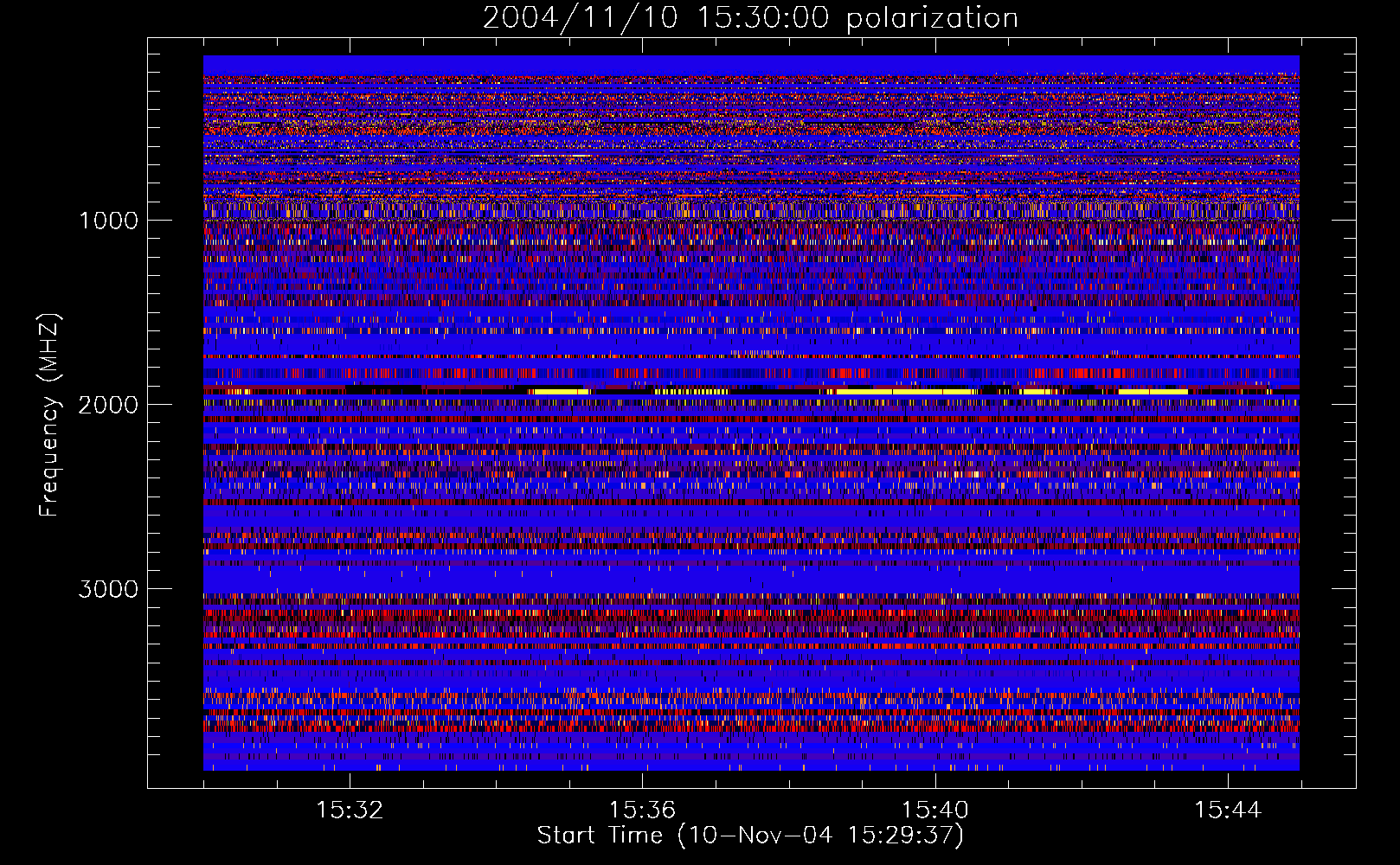
Task: Click the 1000 frequency tick label
Action: coord(108,221)
